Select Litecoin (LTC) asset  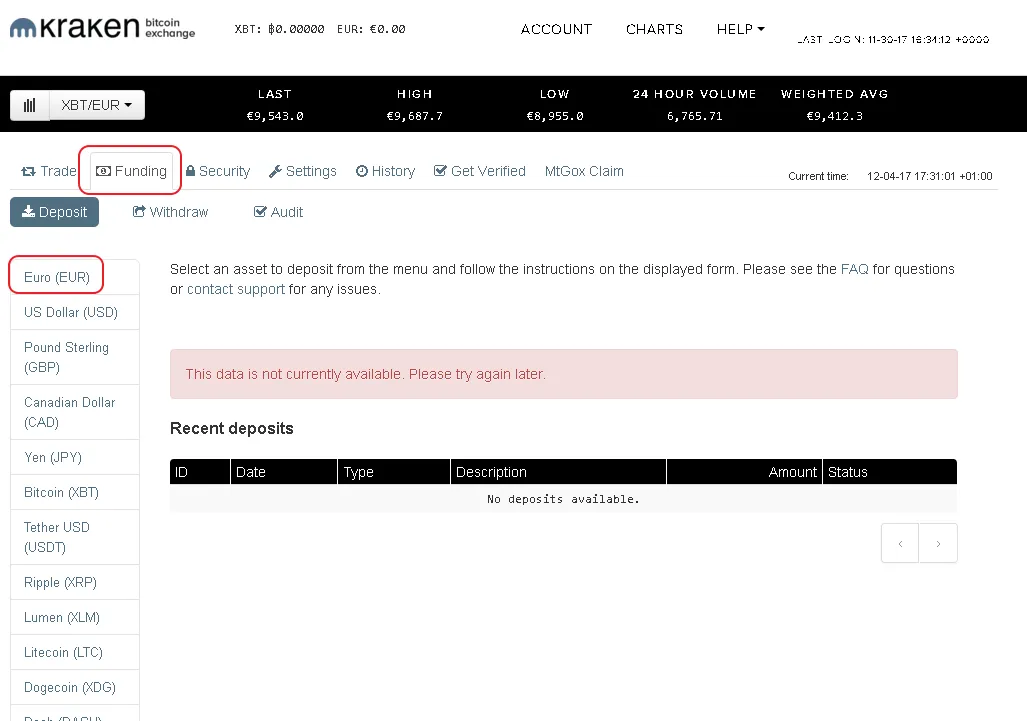pos(75,652)
